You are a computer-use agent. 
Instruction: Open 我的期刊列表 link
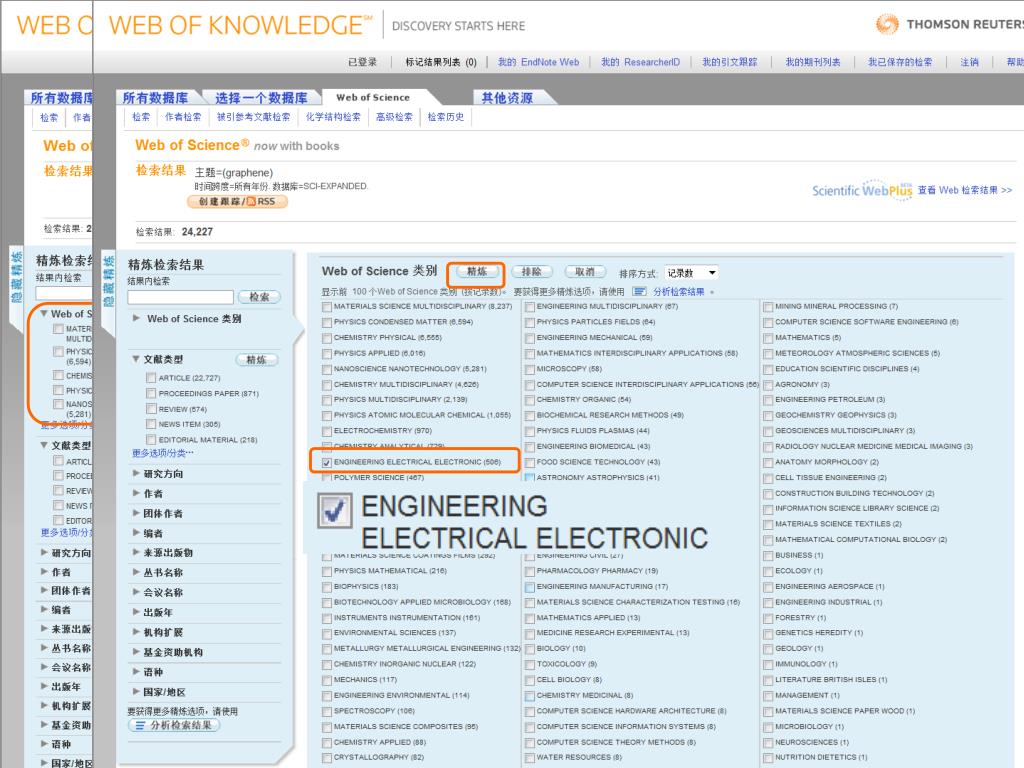(812, 62)
